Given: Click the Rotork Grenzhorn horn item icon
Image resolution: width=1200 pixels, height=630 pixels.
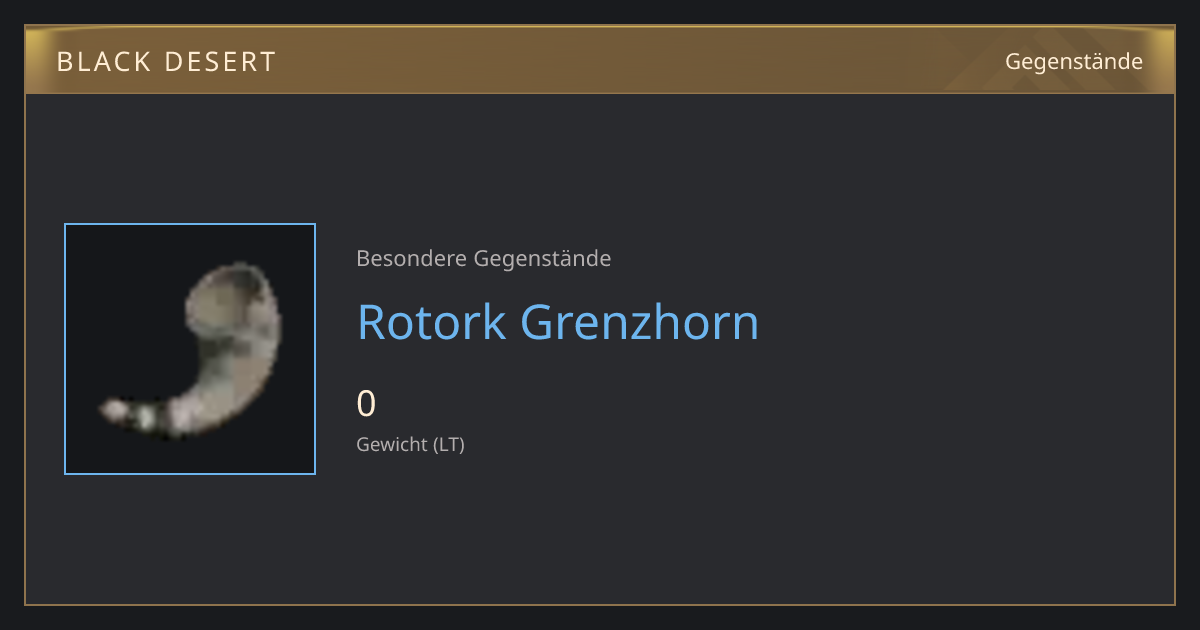Looking at the screenshot, I should coord(190,349).
